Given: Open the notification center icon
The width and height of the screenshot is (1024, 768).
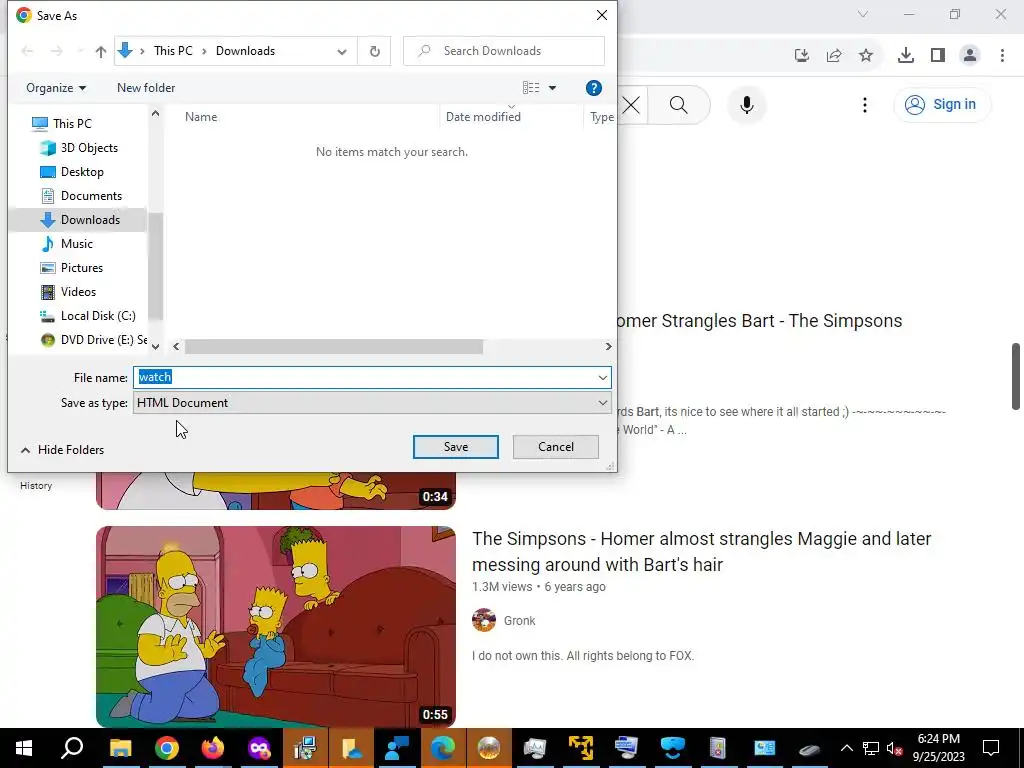Looking at the screenshot, I should pyautogui.click(x=991, y=748).
